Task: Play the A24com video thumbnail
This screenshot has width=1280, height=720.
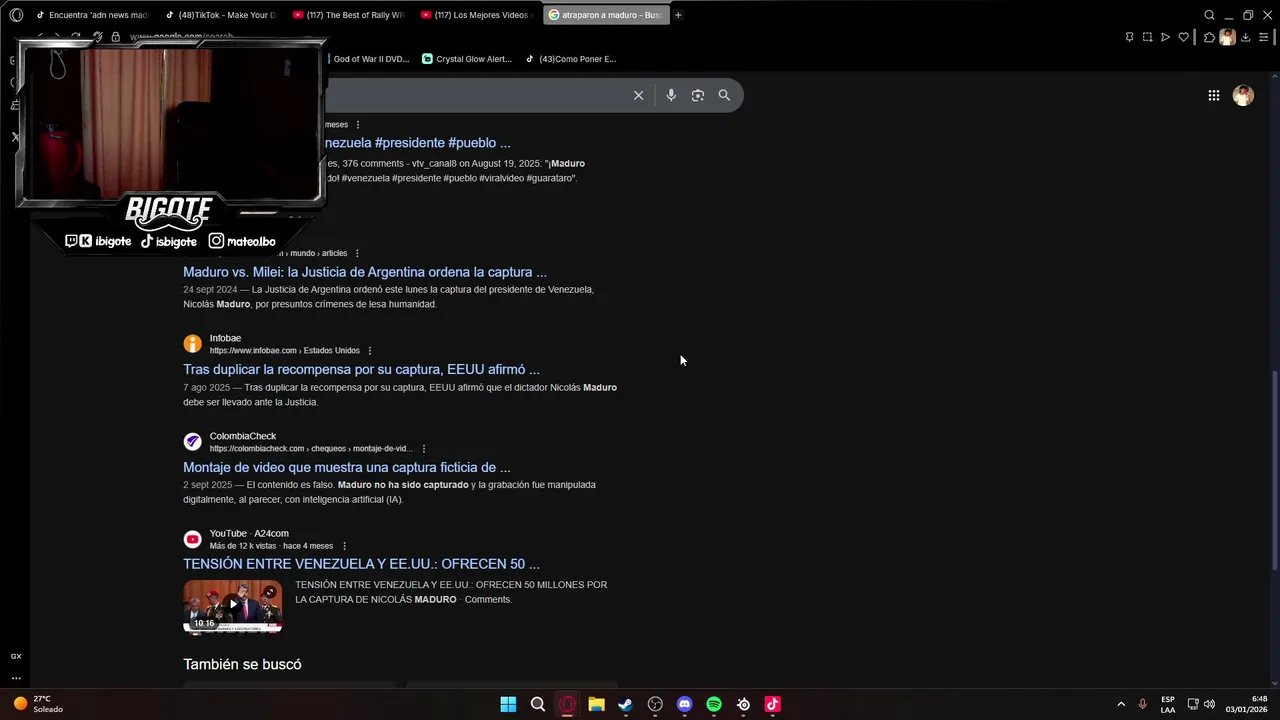Action: pos(232,606)
